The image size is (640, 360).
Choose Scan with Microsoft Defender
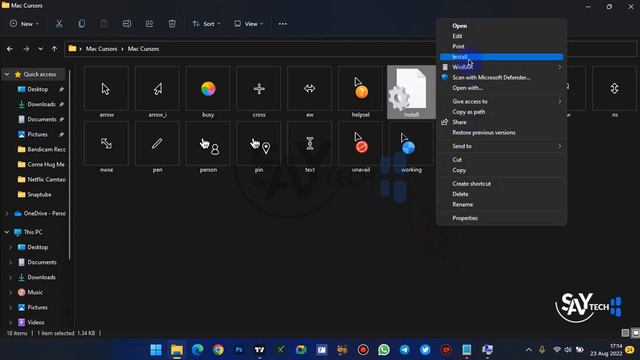pyautogui.click(x=502, y=77)
